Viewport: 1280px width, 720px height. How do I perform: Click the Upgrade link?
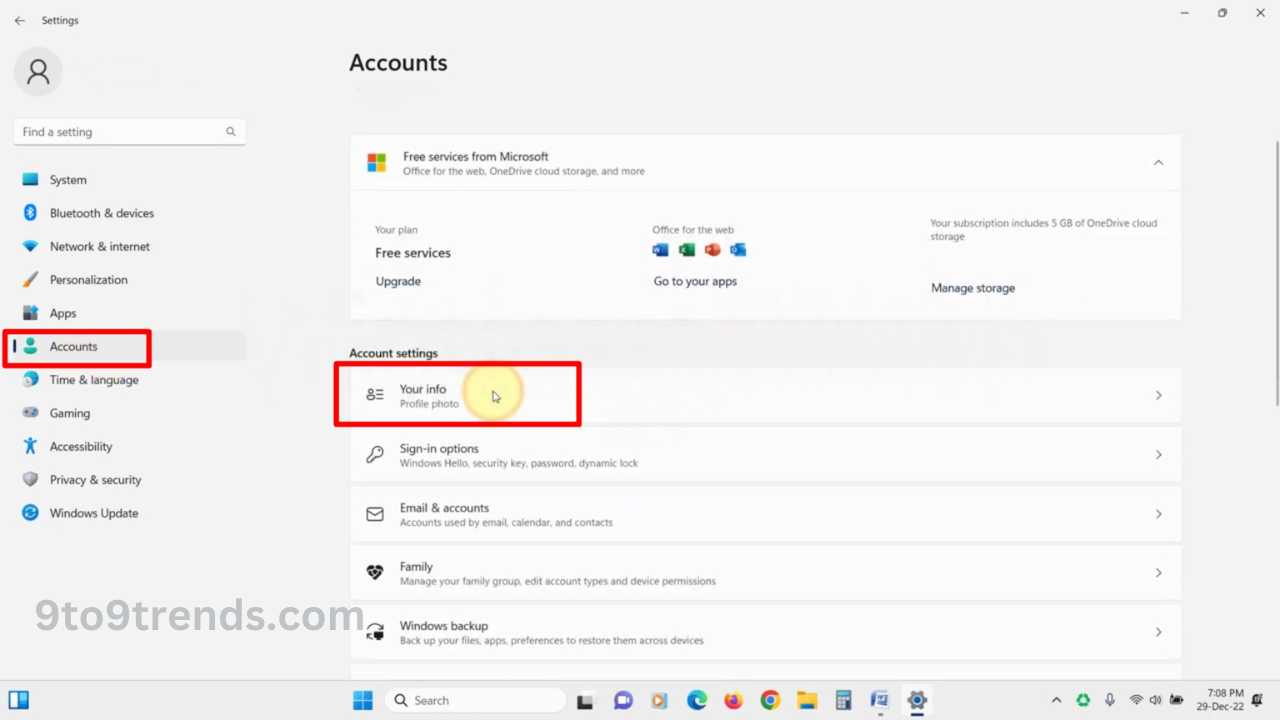point(398,281)
